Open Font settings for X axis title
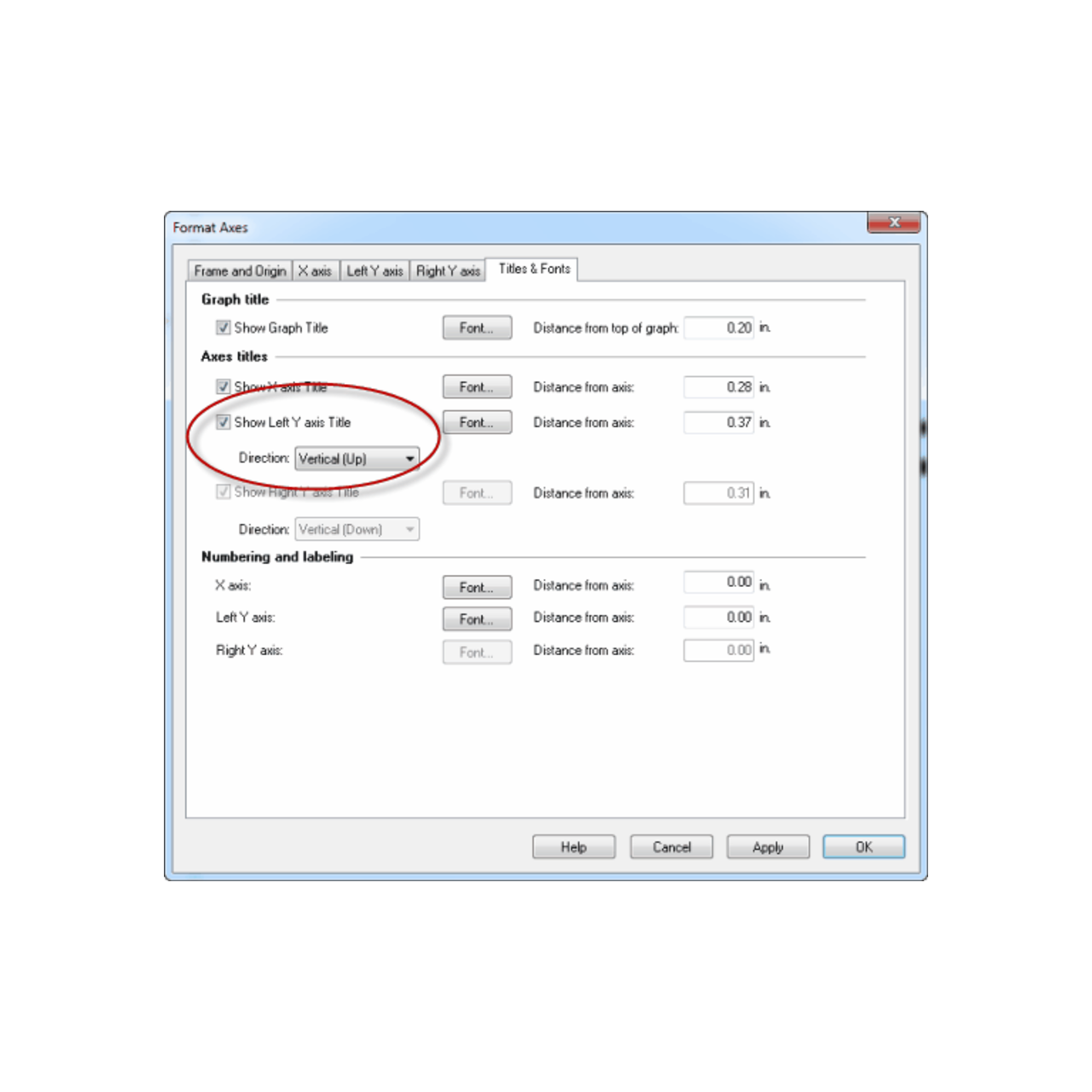The height and width of the screenshot is (1092, 1092). click(x=477, y=387)
